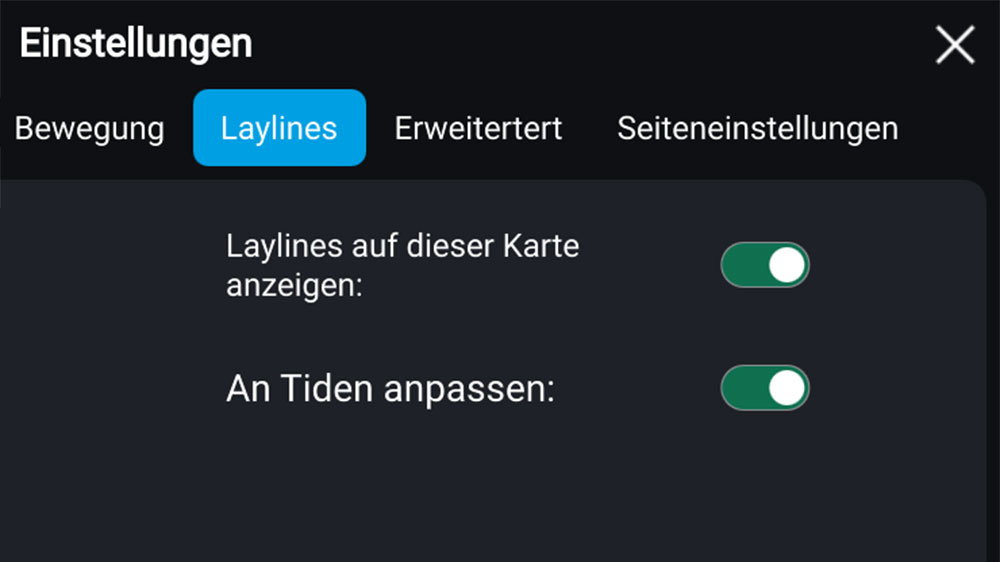
Task: Click the white knob of Tiden anpassen toggle
Action: point(788,388)
